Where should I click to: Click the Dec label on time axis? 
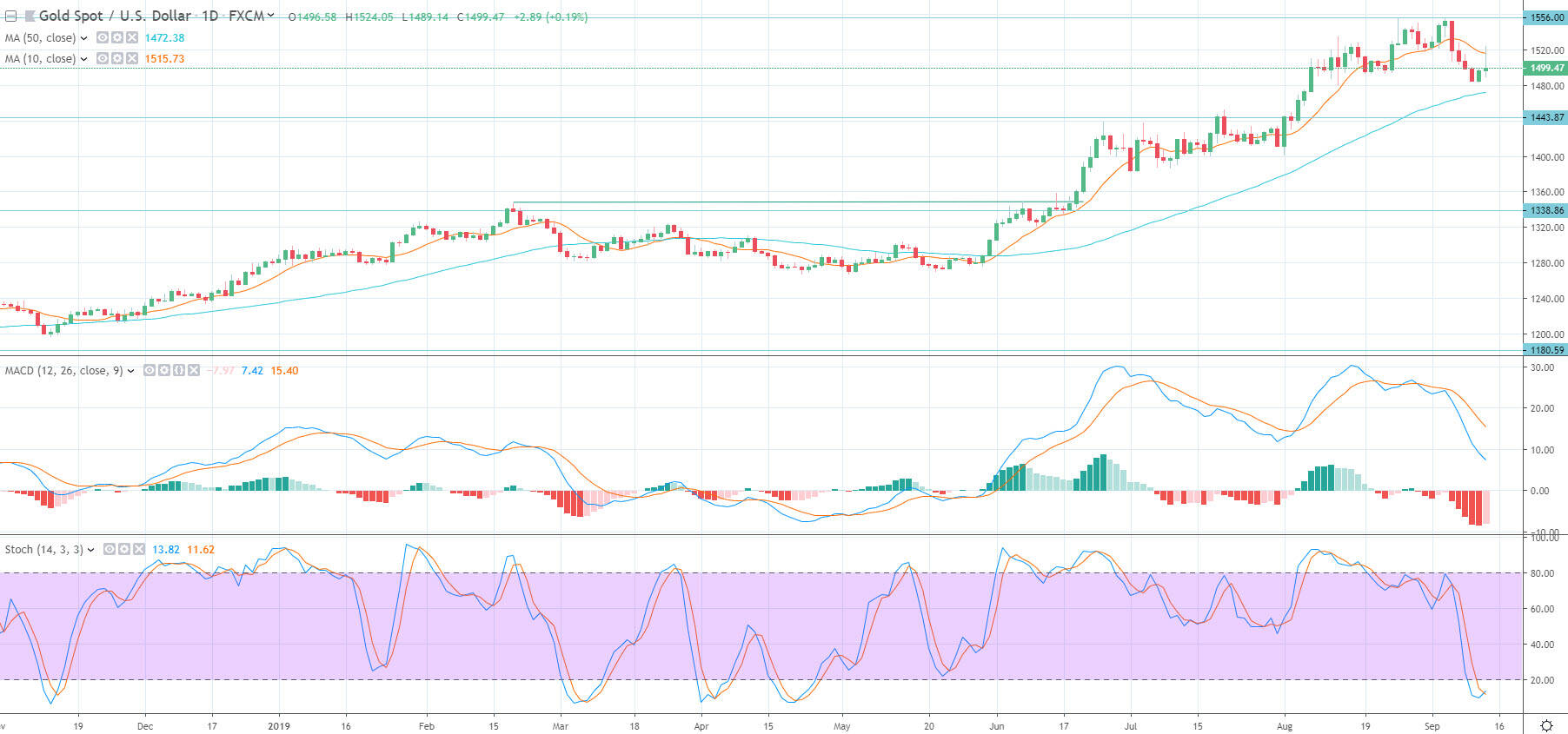click(x=145, y=726)
